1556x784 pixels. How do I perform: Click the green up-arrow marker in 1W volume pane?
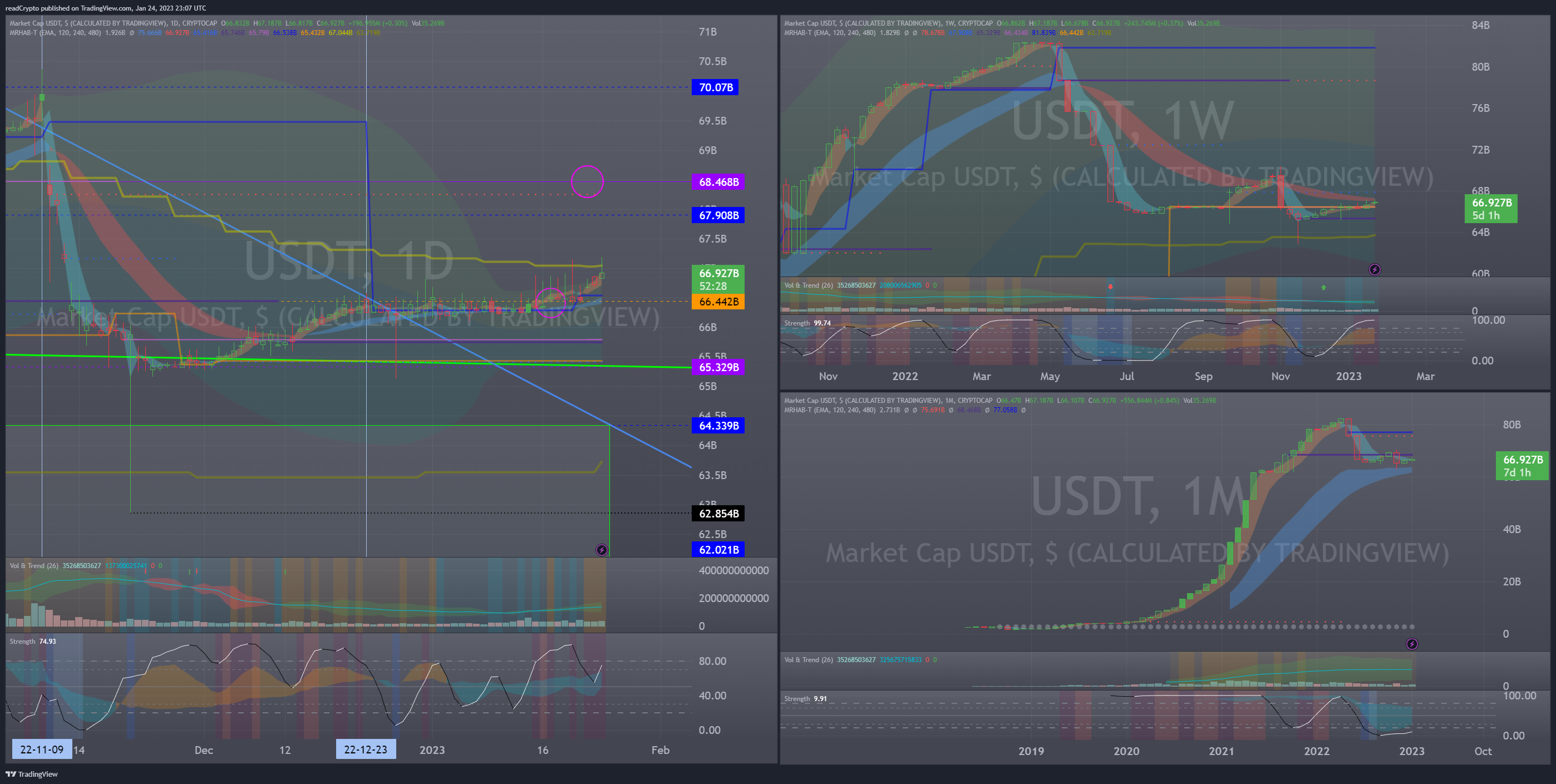[x=1323, y=288]
